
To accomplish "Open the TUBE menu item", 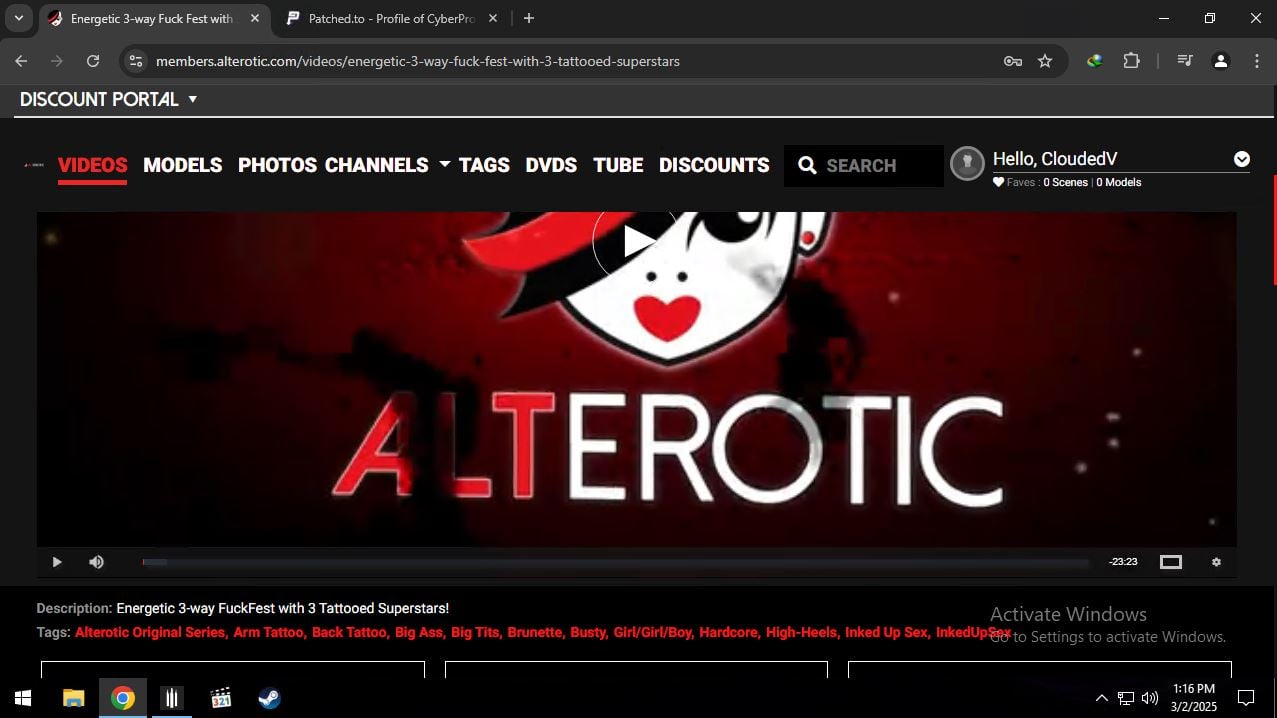I will pos(618,165).
